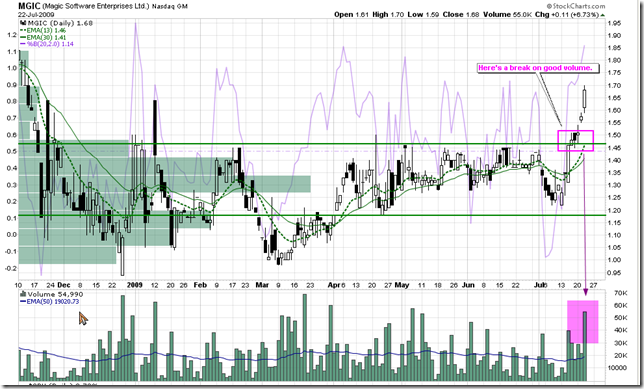This screenshot has width=644, height=389.
Task: Click the "Chg +0.11 (+6.73%)" change value
Action: tap(567, 14)
